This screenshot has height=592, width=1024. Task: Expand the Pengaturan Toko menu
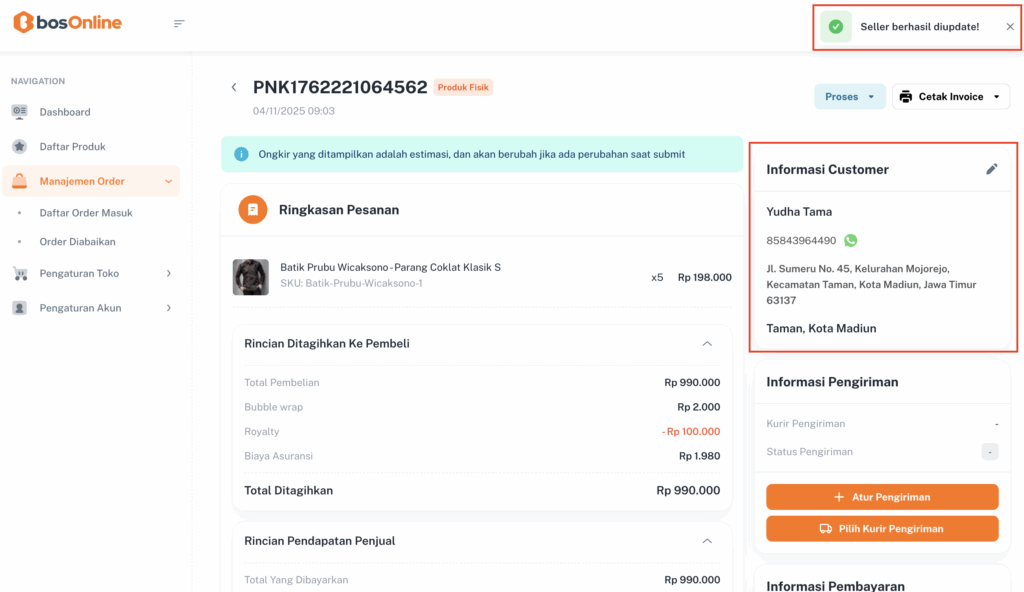168,273
